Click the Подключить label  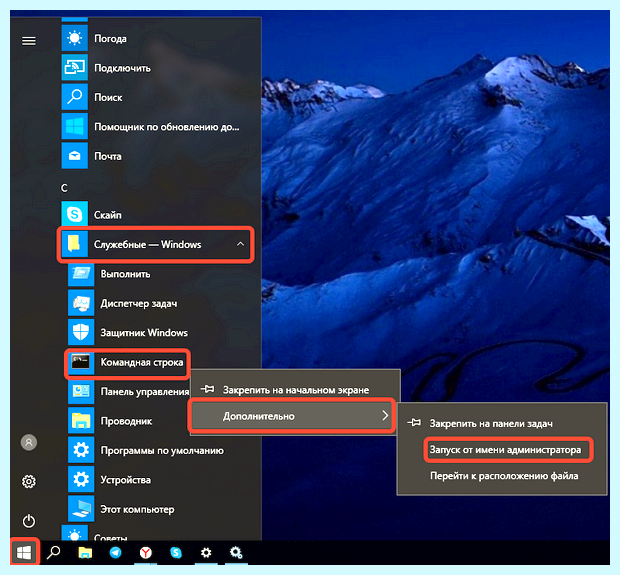pyautogui.click(x=122, y=68)
